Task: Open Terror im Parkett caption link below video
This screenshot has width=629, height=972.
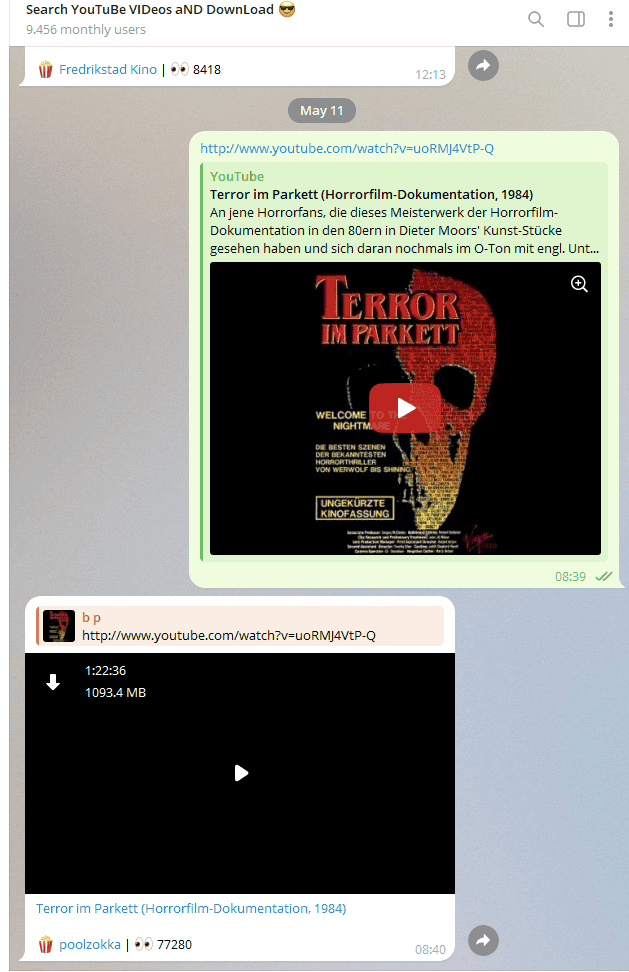Action: 191,908
